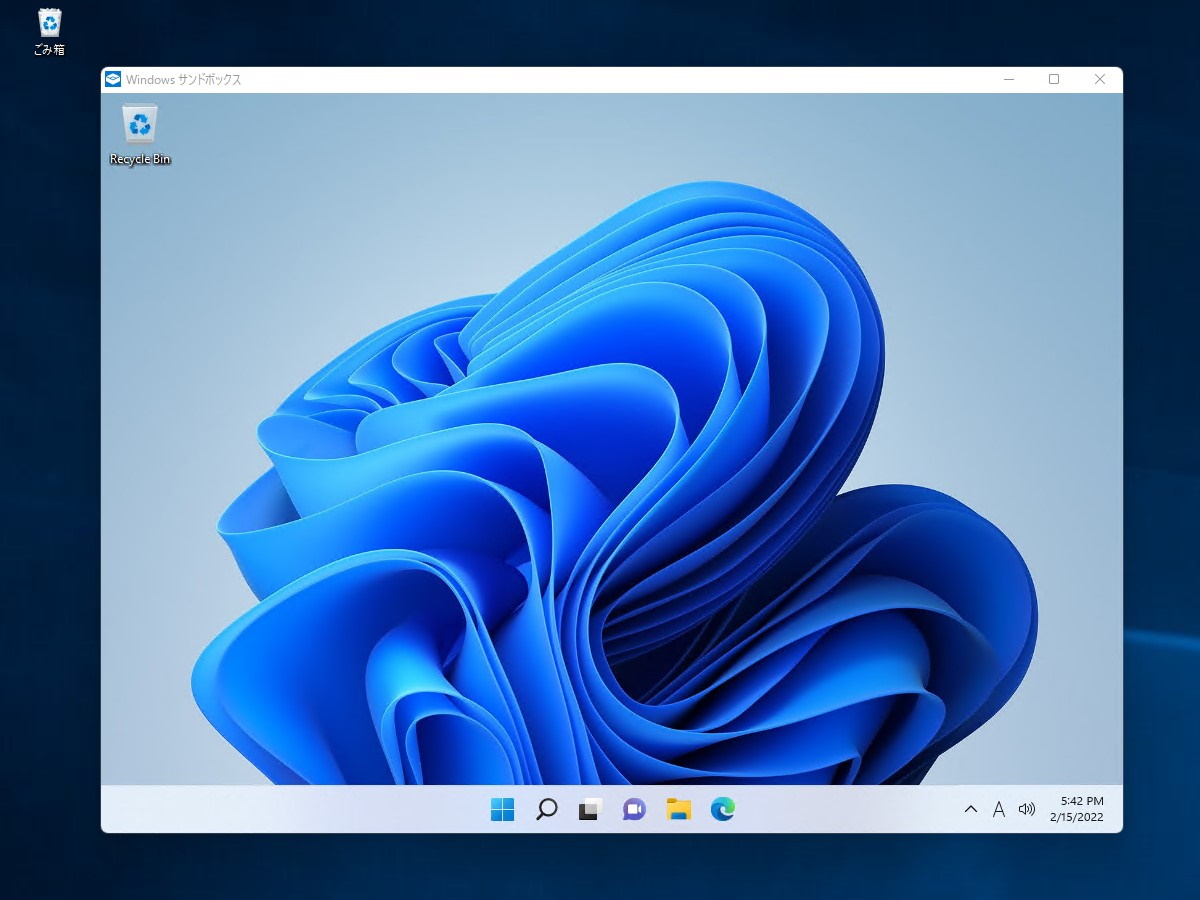Expand hidden system tray icons

pyautogui.click(x=971, y=810)
